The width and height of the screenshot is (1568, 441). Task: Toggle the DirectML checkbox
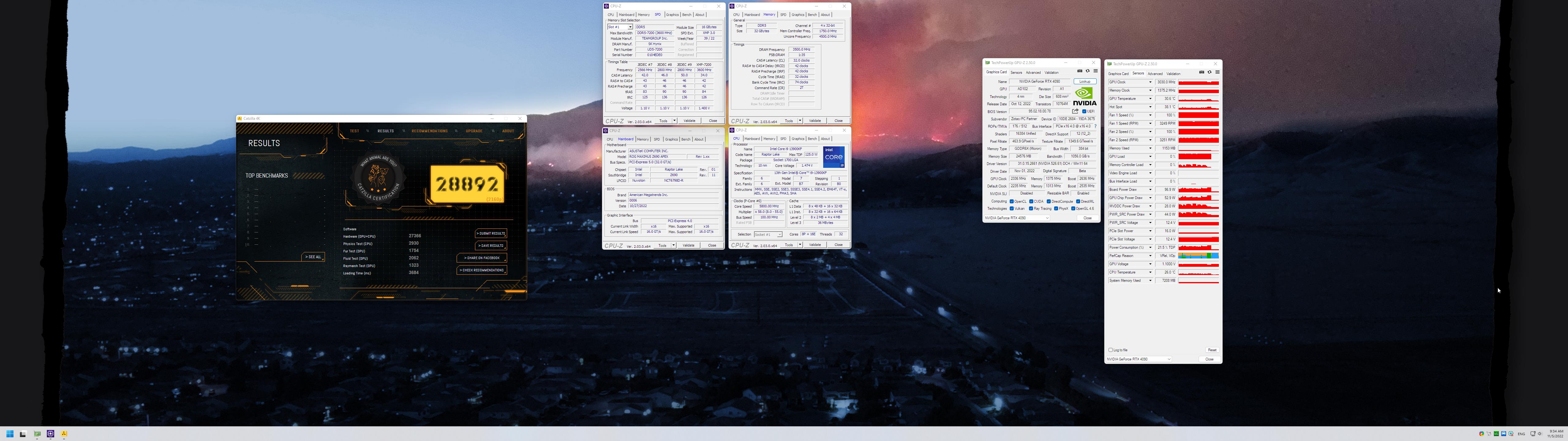(1078, 202)
